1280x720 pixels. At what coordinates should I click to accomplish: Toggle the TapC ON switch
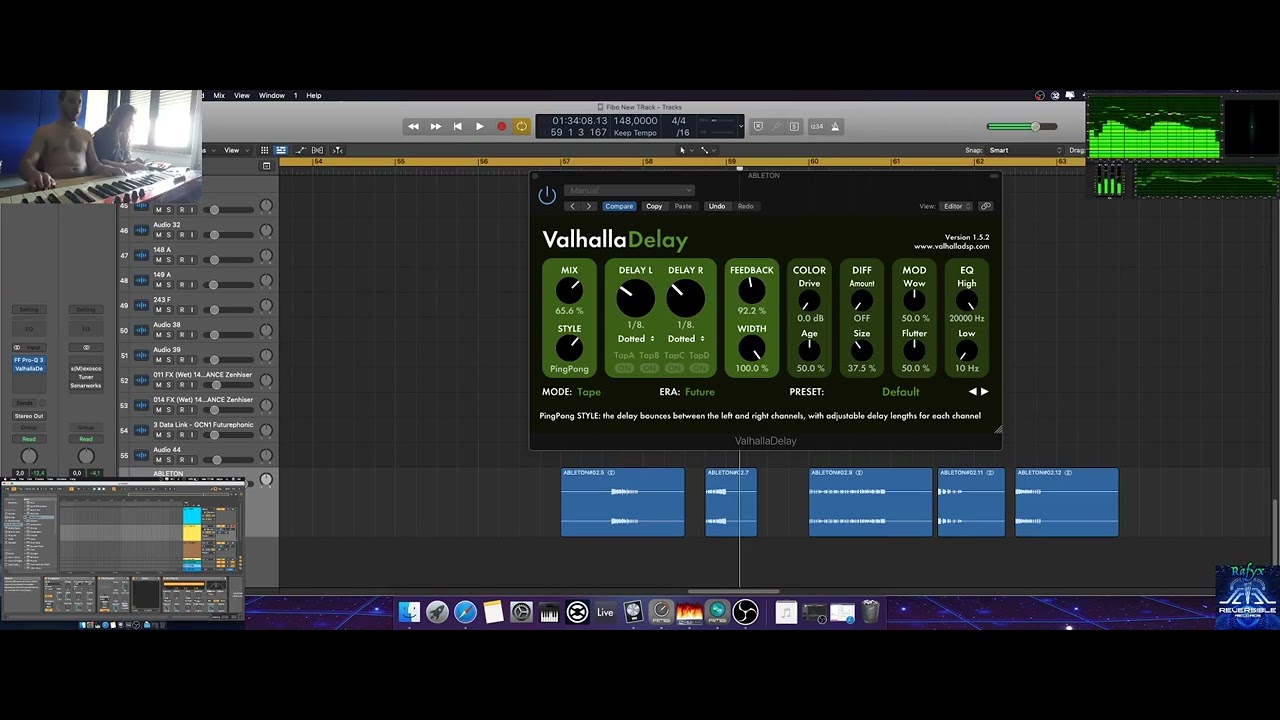tap(674, 368)
